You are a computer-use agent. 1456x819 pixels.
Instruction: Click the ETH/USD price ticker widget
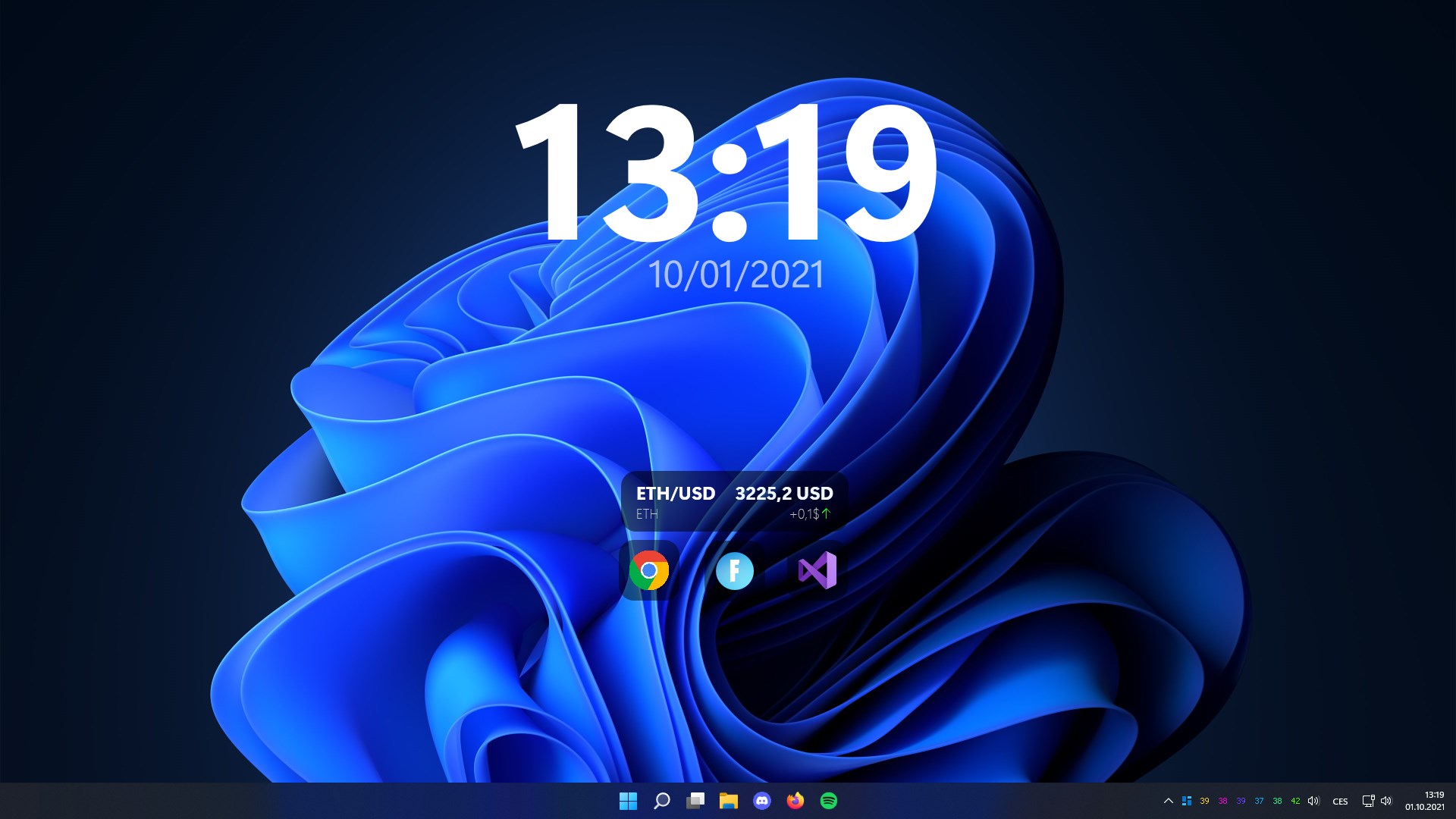[x=734, y=502]
